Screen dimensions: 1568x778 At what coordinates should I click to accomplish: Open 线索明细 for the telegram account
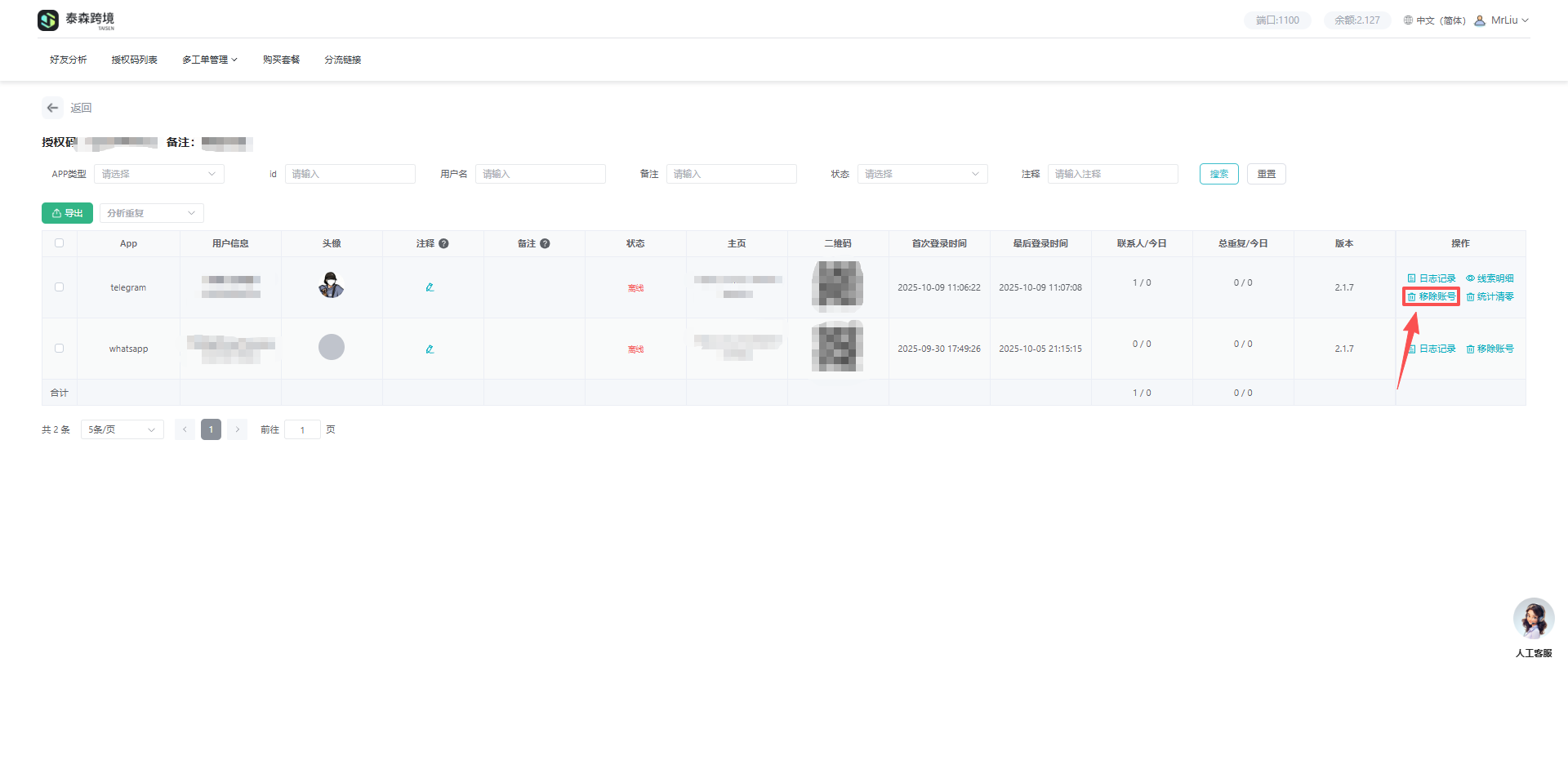(1490, 278)
